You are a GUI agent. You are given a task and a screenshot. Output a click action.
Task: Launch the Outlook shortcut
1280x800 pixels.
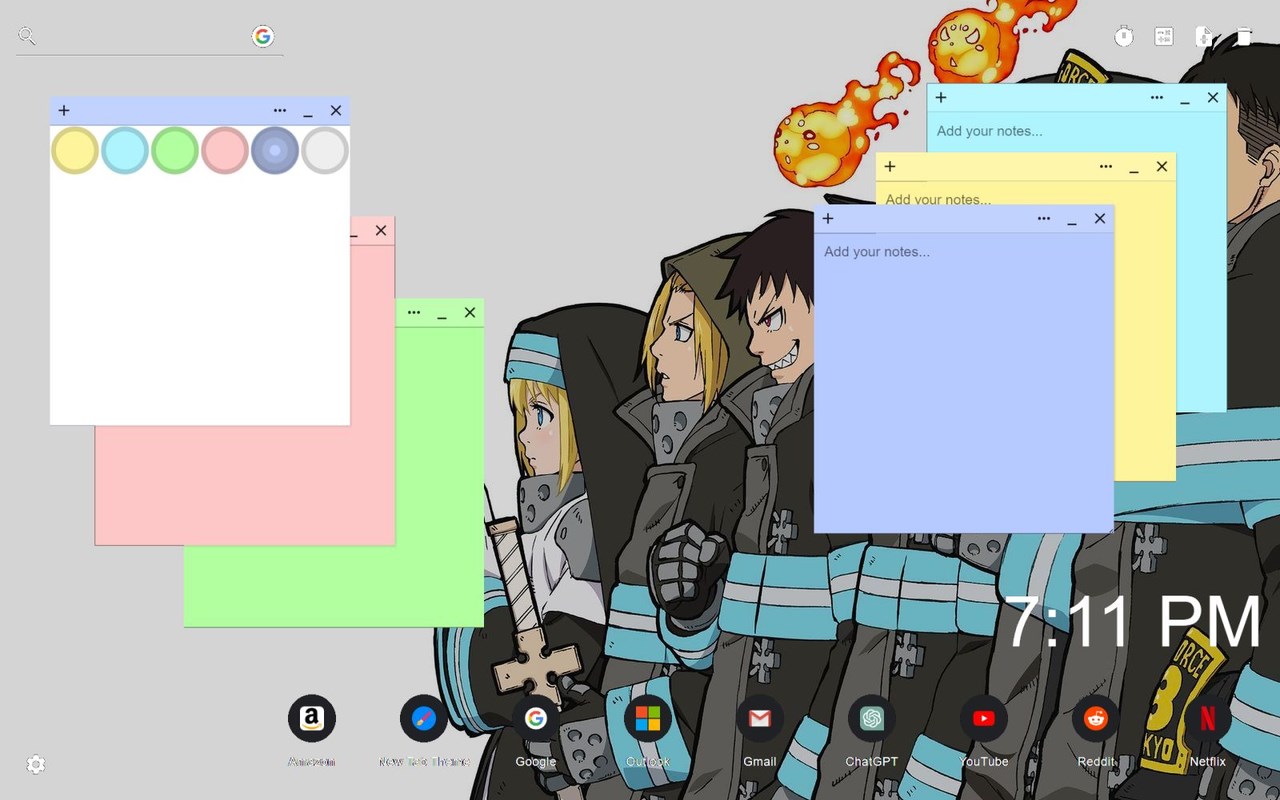click(x=648, y=718)
